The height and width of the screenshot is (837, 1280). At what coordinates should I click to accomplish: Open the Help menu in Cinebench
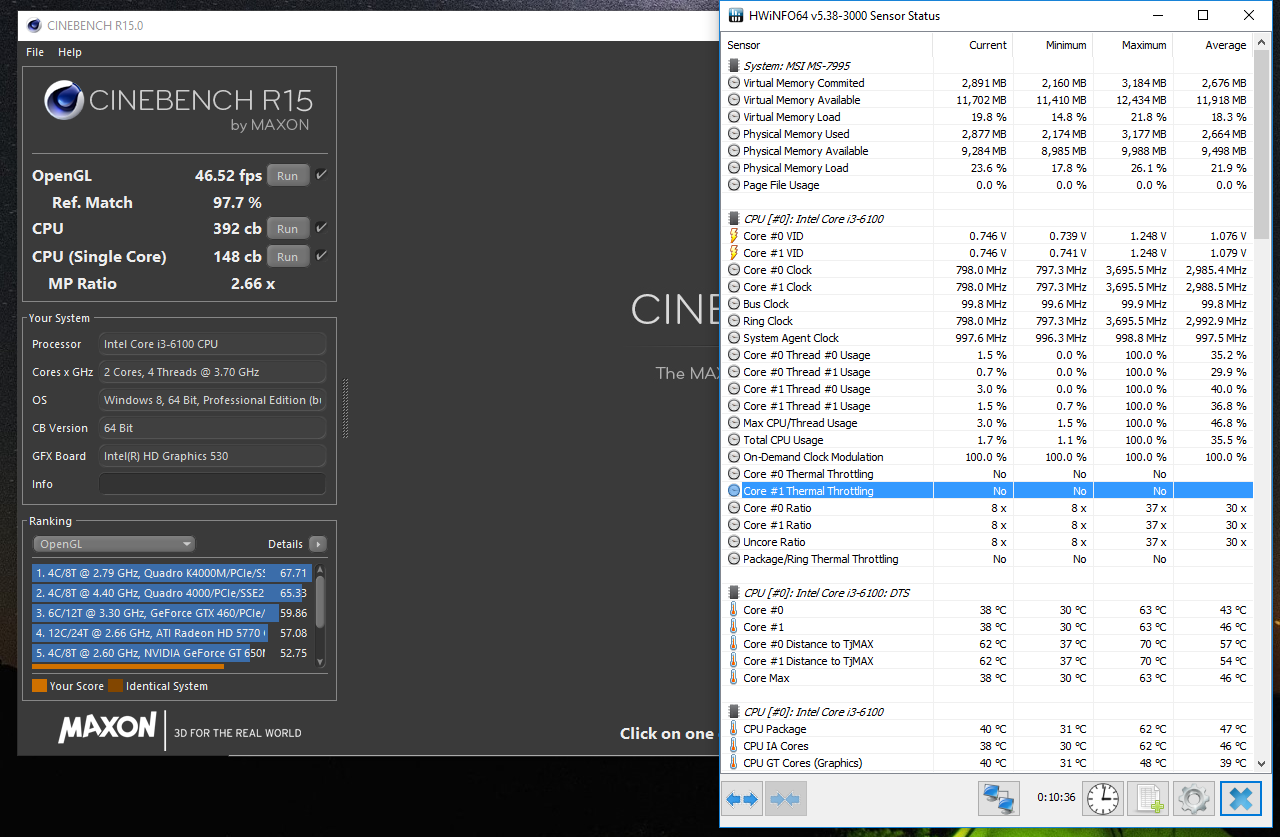(70, 52)
